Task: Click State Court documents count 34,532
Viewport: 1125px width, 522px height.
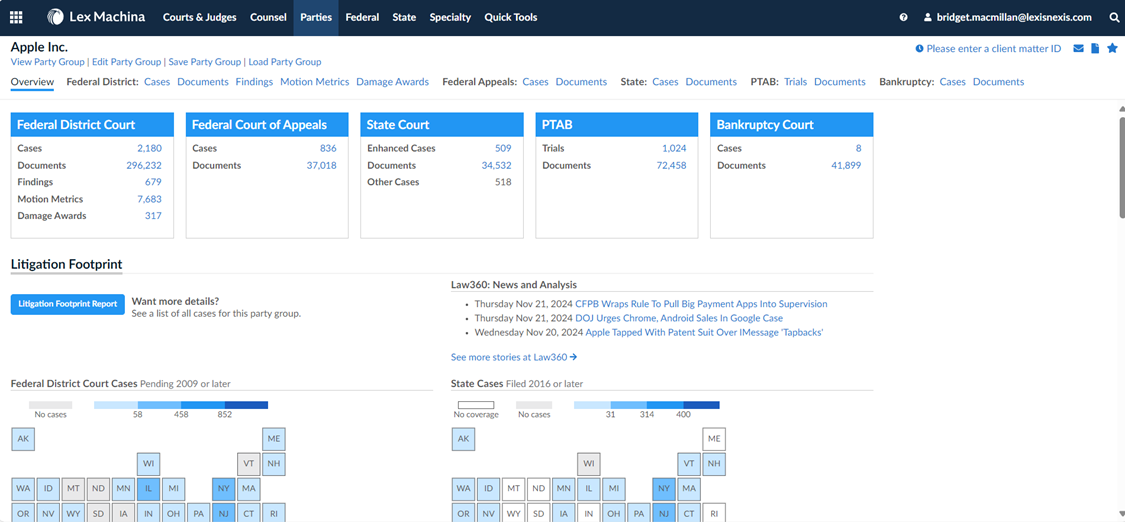Action: point(496,166)
